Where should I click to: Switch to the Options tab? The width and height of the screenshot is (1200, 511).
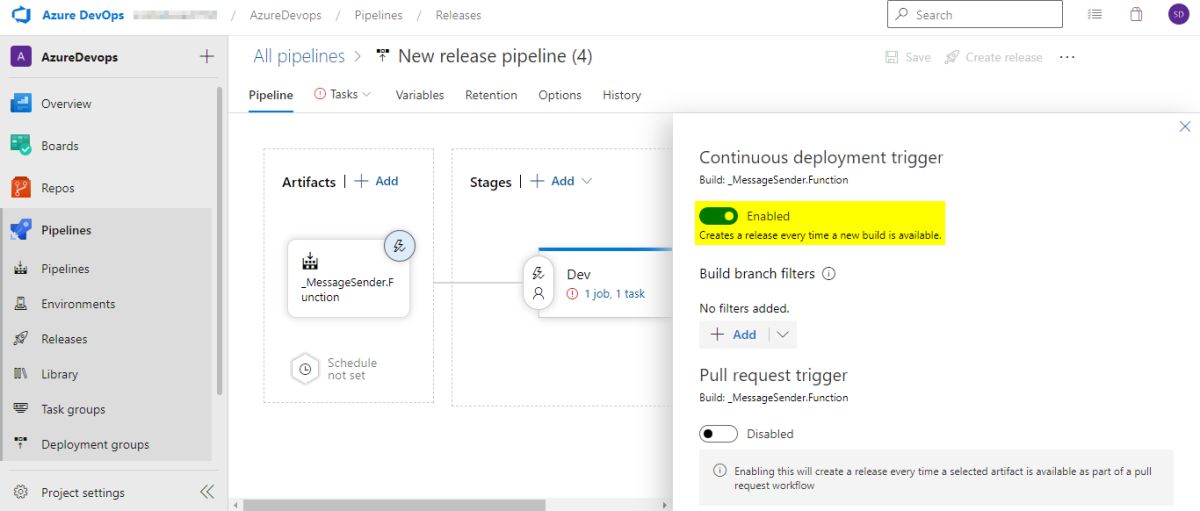point(560,95)
